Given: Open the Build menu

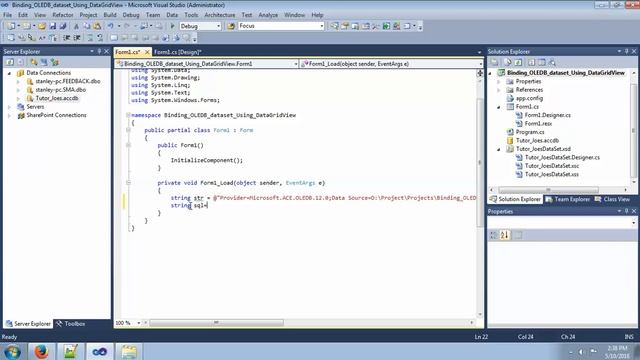Looking at the screenshot, I should (110, 15).
